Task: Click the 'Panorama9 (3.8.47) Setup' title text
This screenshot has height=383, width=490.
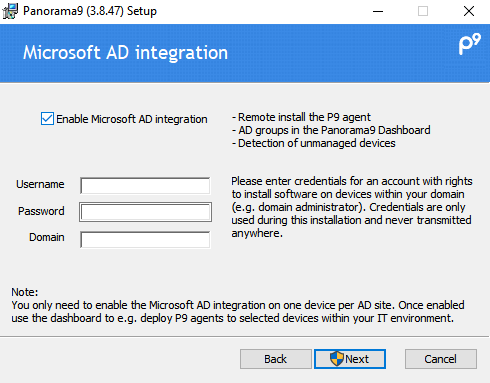Action: (90, 11)
